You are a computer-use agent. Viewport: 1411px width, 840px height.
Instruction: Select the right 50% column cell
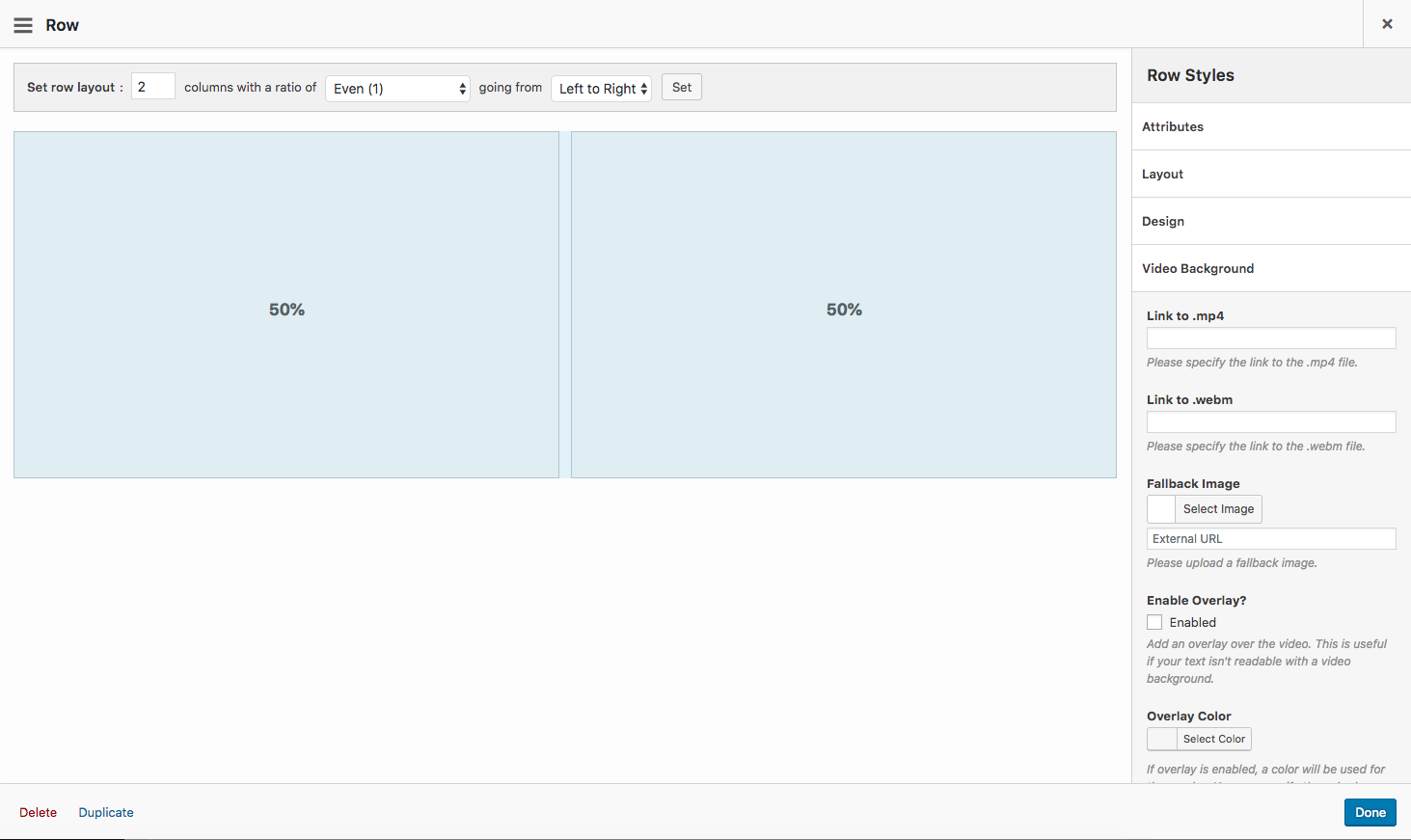(844, 305)
